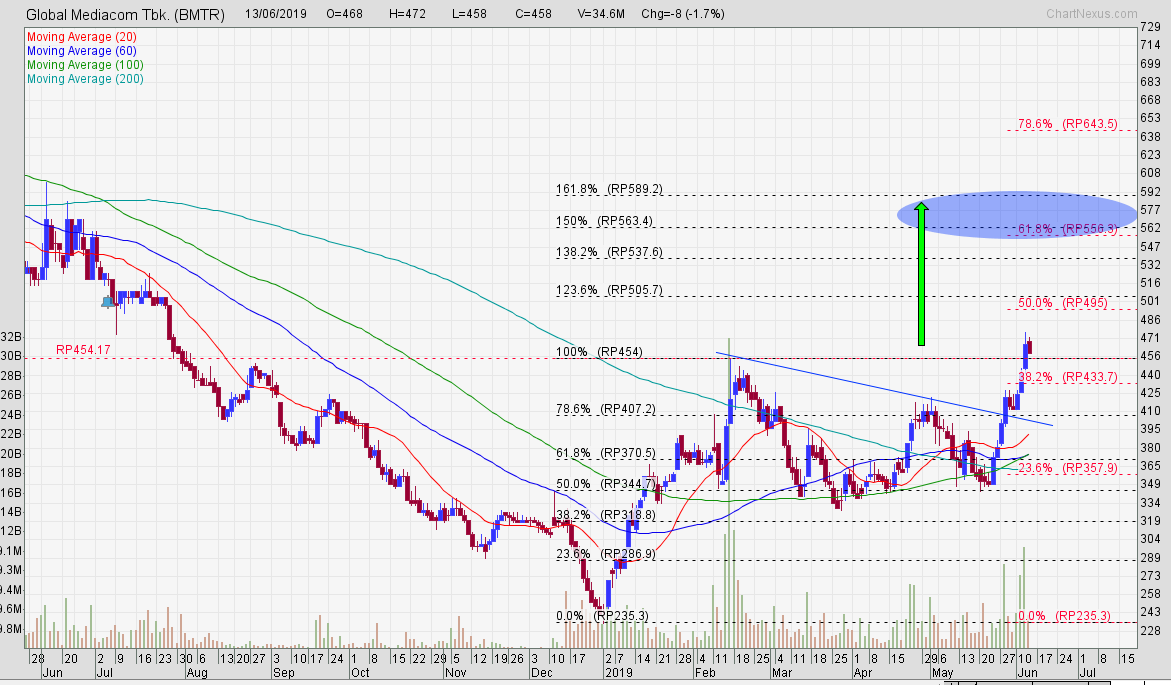The image size is (1171, 685).
Task: Click the Jun label on the time axis
Action: click(1027, 673)
